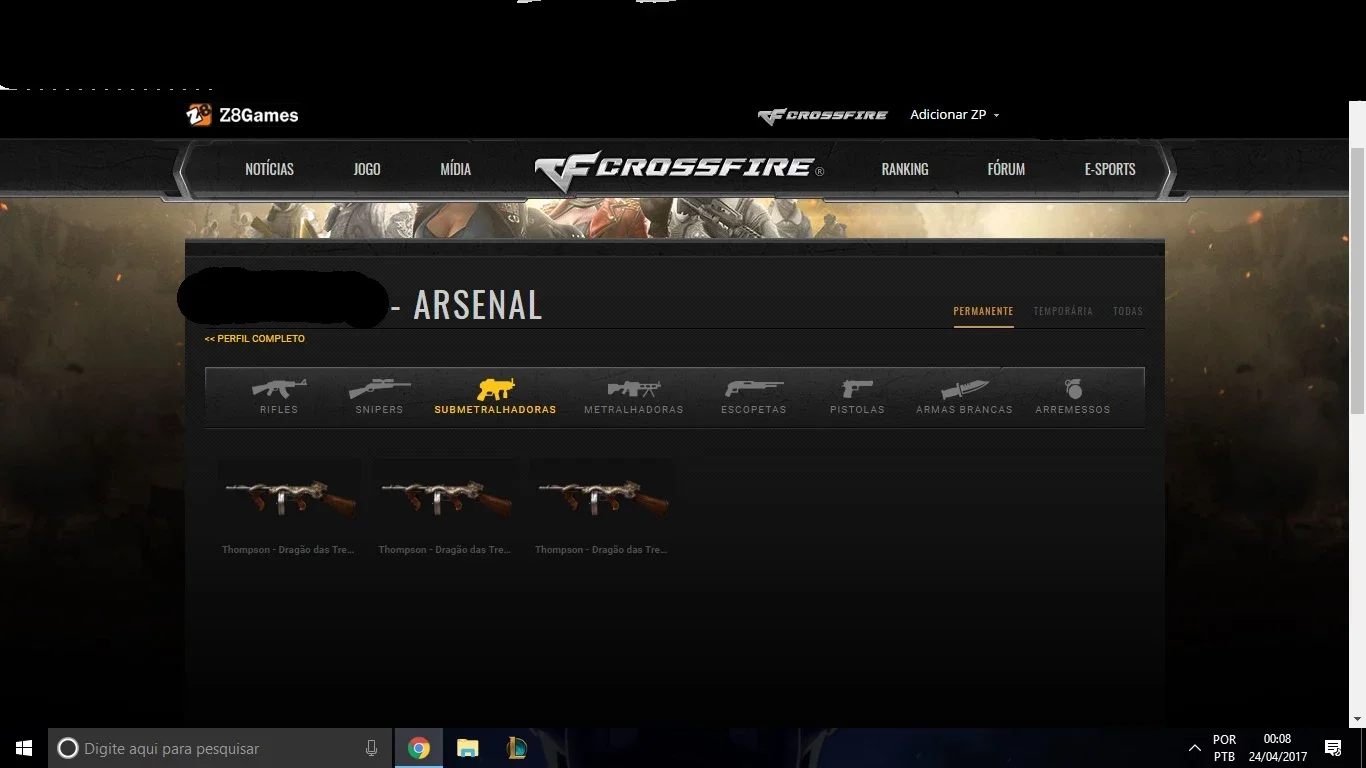Switch to the Todas tab
1366x768 pixels.
pos(1128,311)
